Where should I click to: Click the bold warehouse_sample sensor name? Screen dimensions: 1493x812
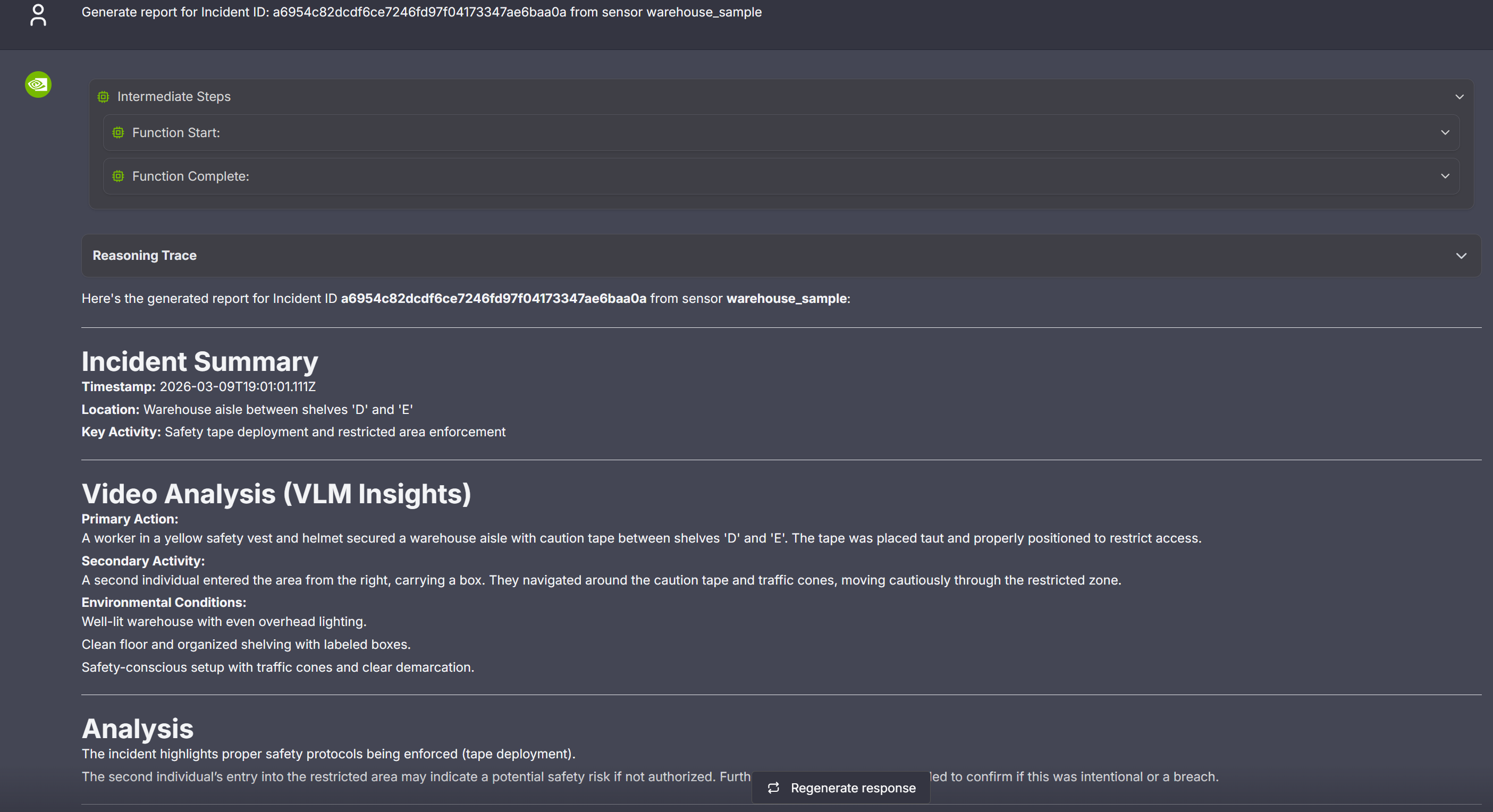pyautogui.click(x=787, y=299)
